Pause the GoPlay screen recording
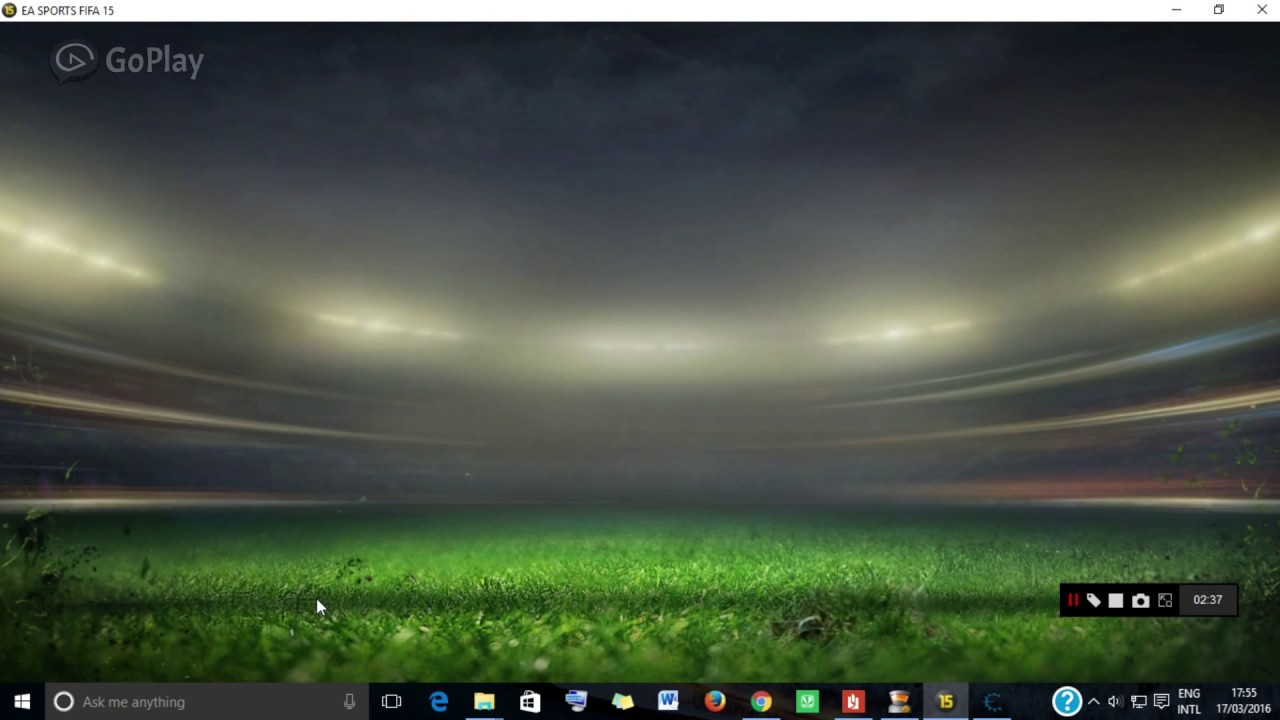Screen dimensions: 1280x720 click(x=1073, y=600)
